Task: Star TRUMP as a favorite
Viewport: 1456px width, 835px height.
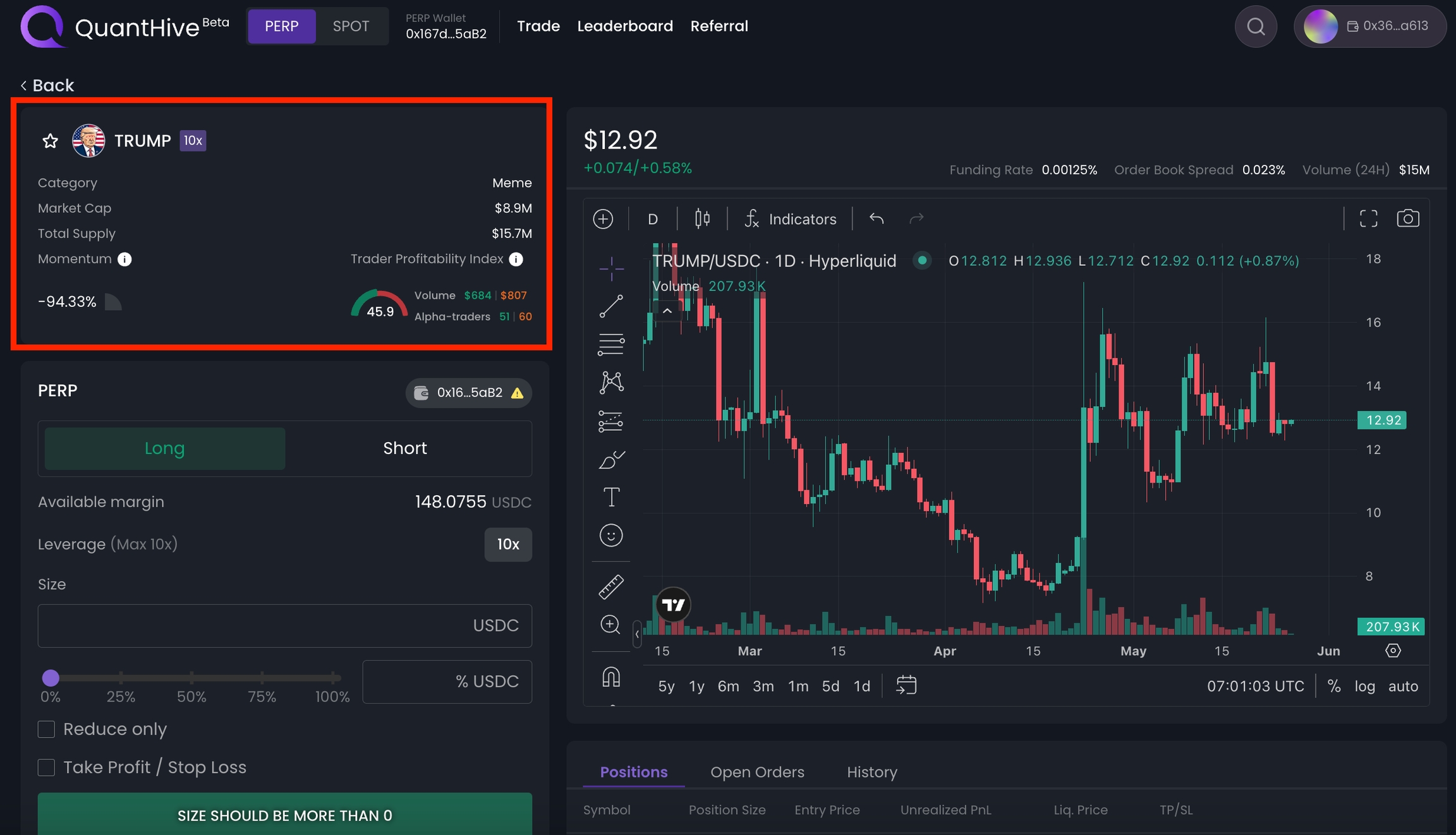Action: pyautogui.click(x=50, y=141)
